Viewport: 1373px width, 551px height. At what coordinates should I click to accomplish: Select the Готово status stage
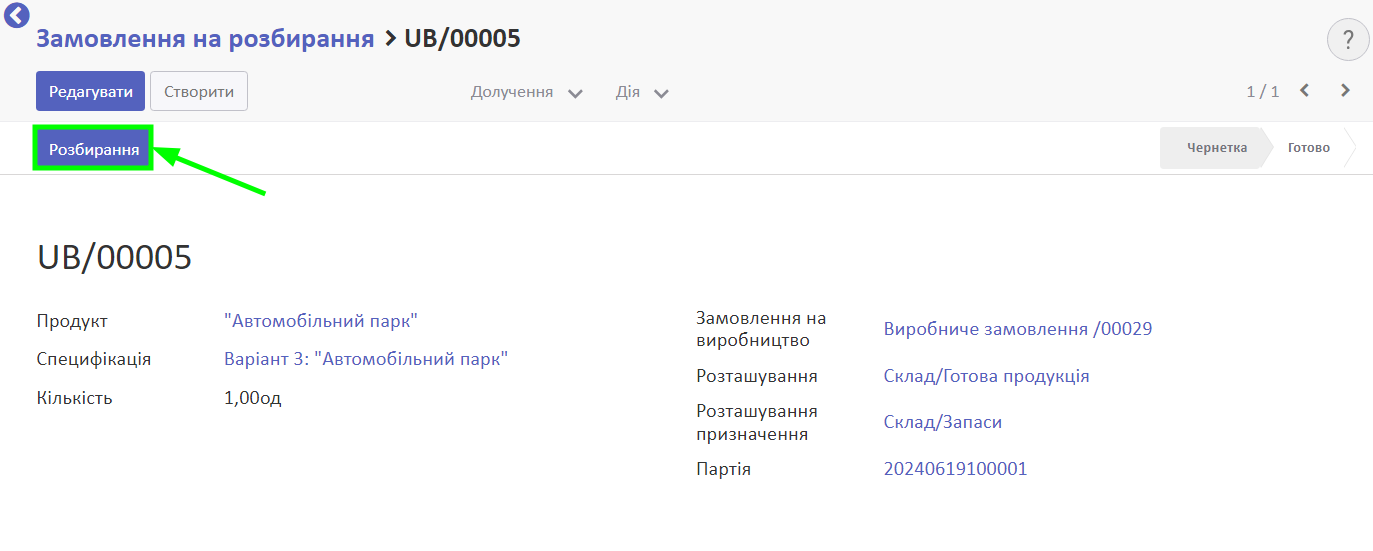pyautogui.click(x=1309, y=147)
